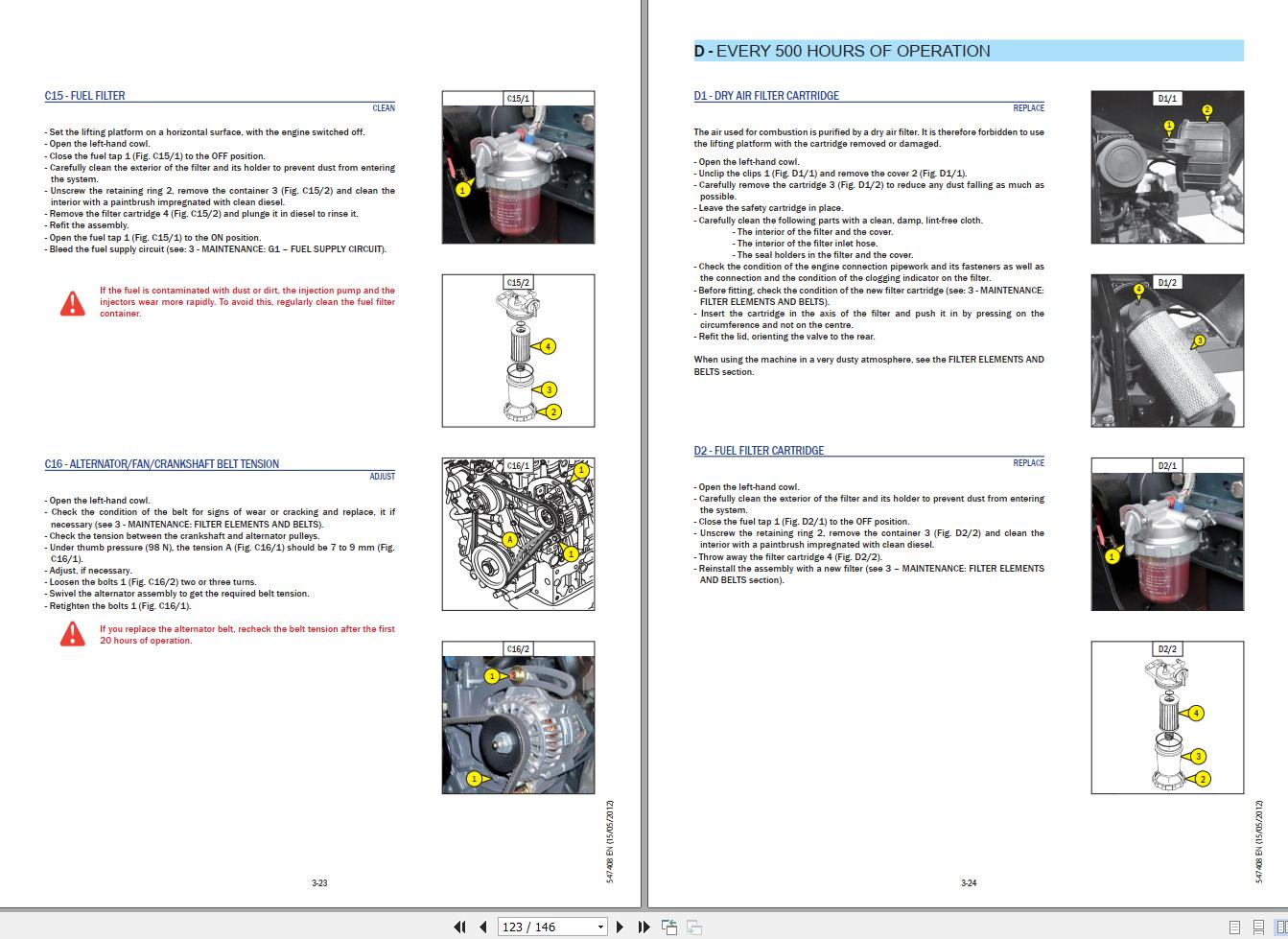
Task: Jump to the last page button
Action: (x=644, y=927)
